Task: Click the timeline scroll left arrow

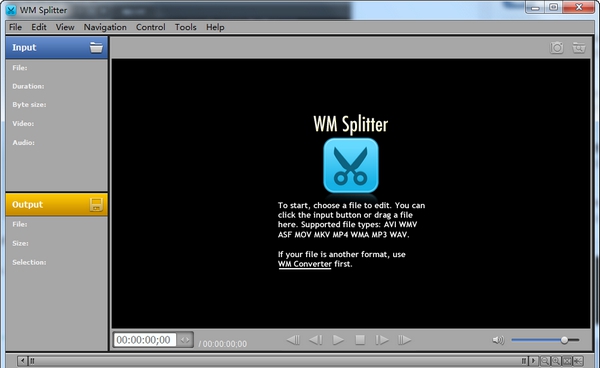Action: (x=23, y=360)
